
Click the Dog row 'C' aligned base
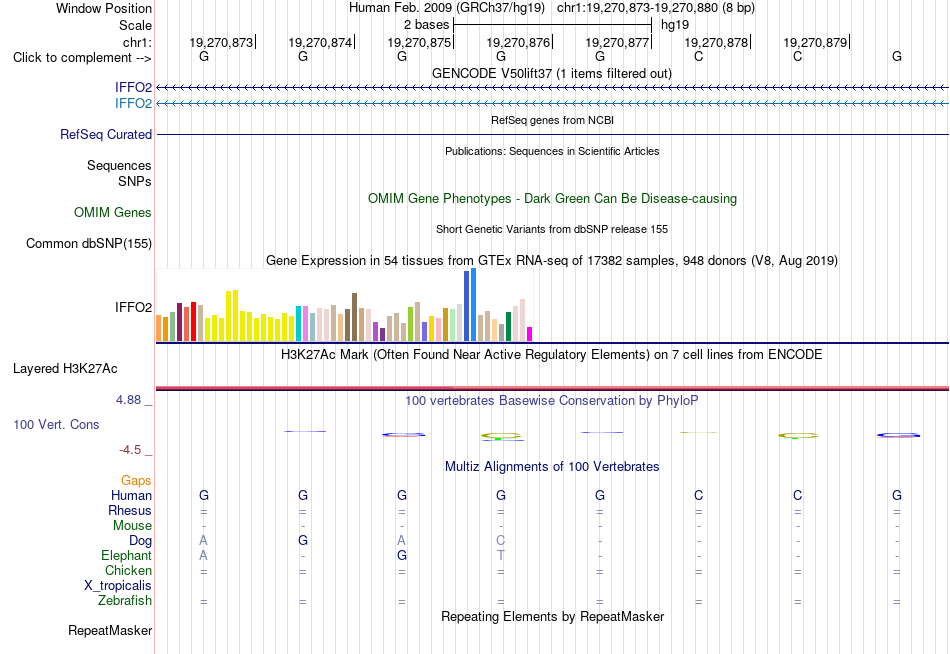pyautogui.click(x=500, y=540)
